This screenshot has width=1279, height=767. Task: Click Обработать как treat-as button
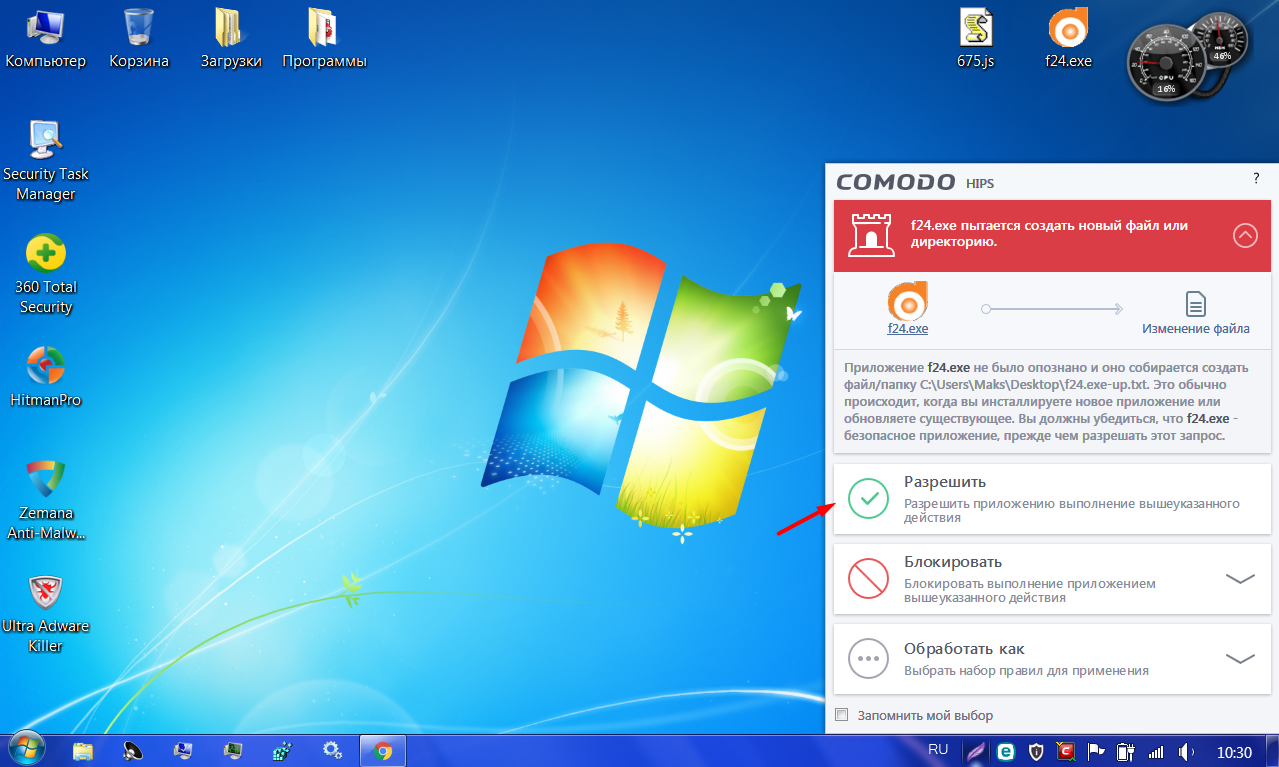[x=1052, y=659]
